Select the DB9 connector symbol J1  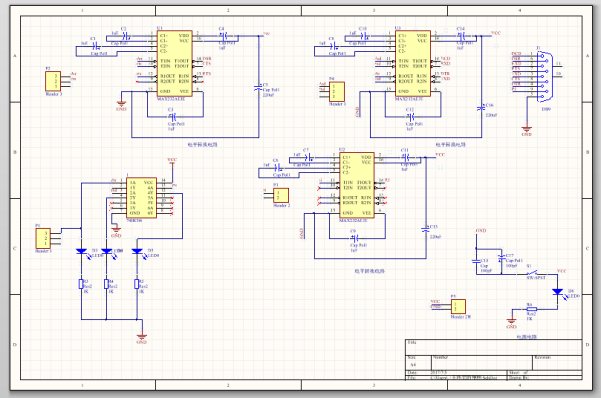545,77
